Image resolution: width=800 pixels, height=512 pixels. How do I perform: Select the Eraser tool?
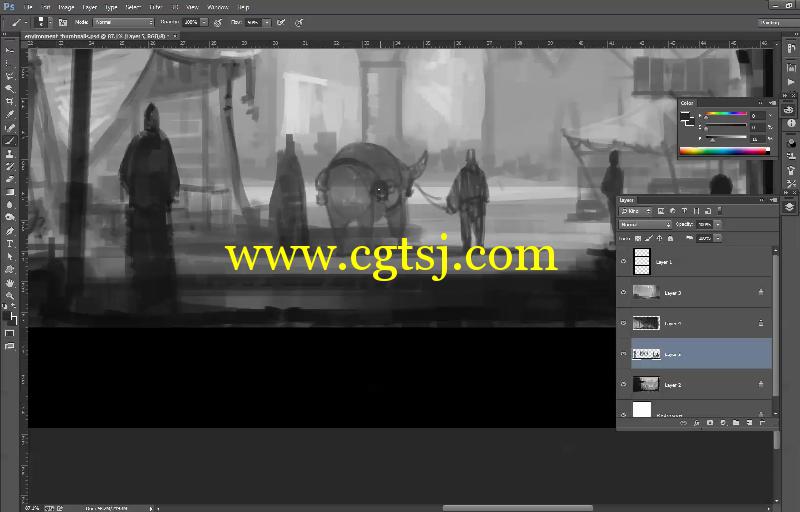click(10, 180)
